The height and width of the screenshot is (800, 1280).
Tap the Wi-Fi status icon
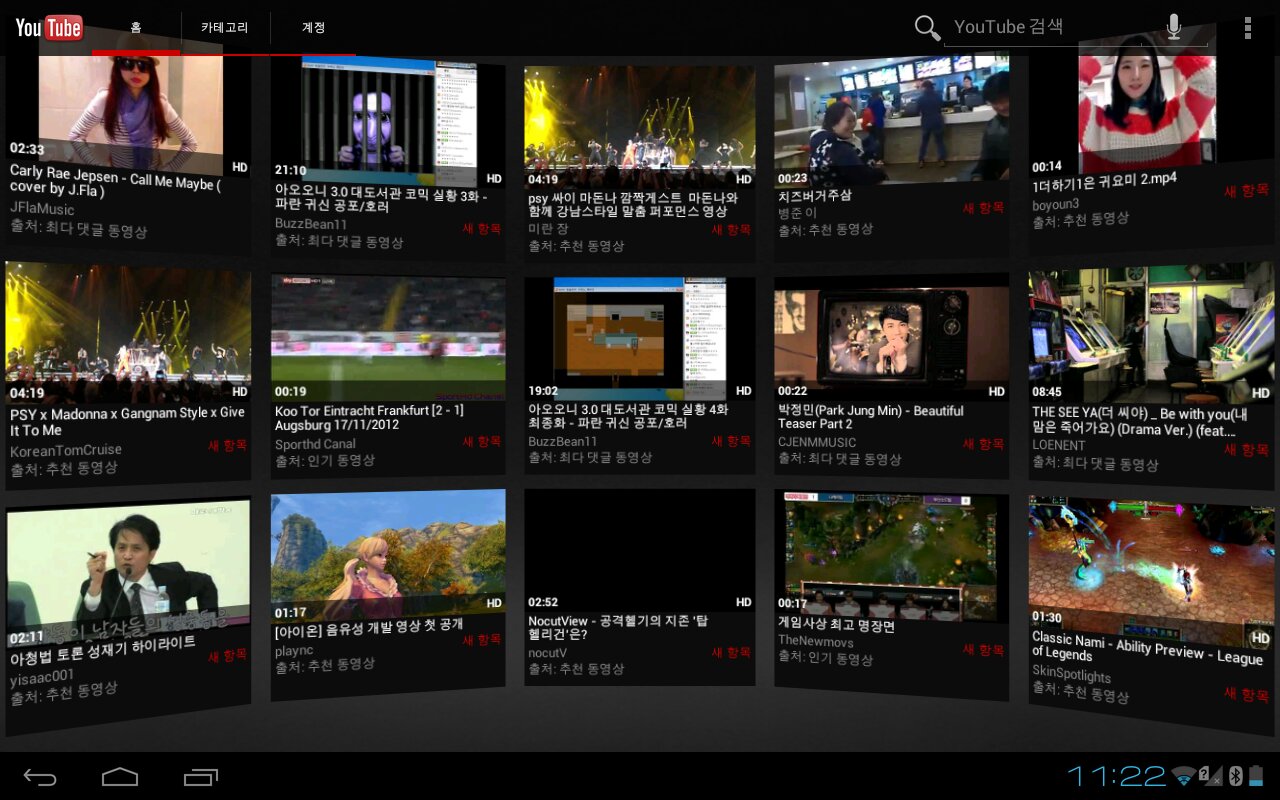coord(1184,775)
